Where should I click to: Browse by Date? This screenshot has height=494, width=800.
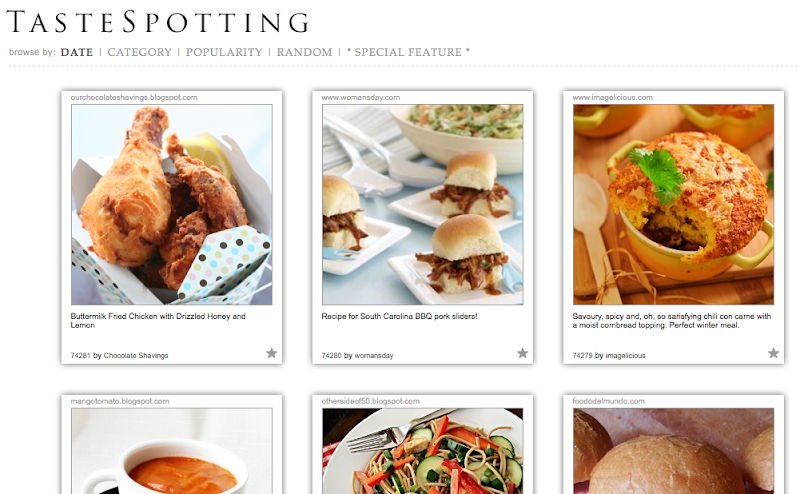coord(77,52)
